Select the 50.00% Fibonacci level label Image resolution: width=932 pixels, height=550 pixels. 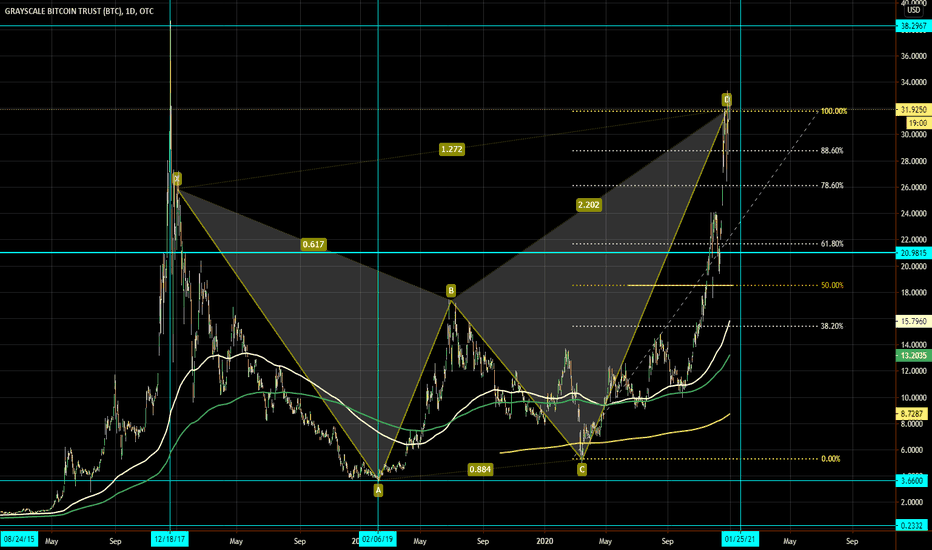832,285
